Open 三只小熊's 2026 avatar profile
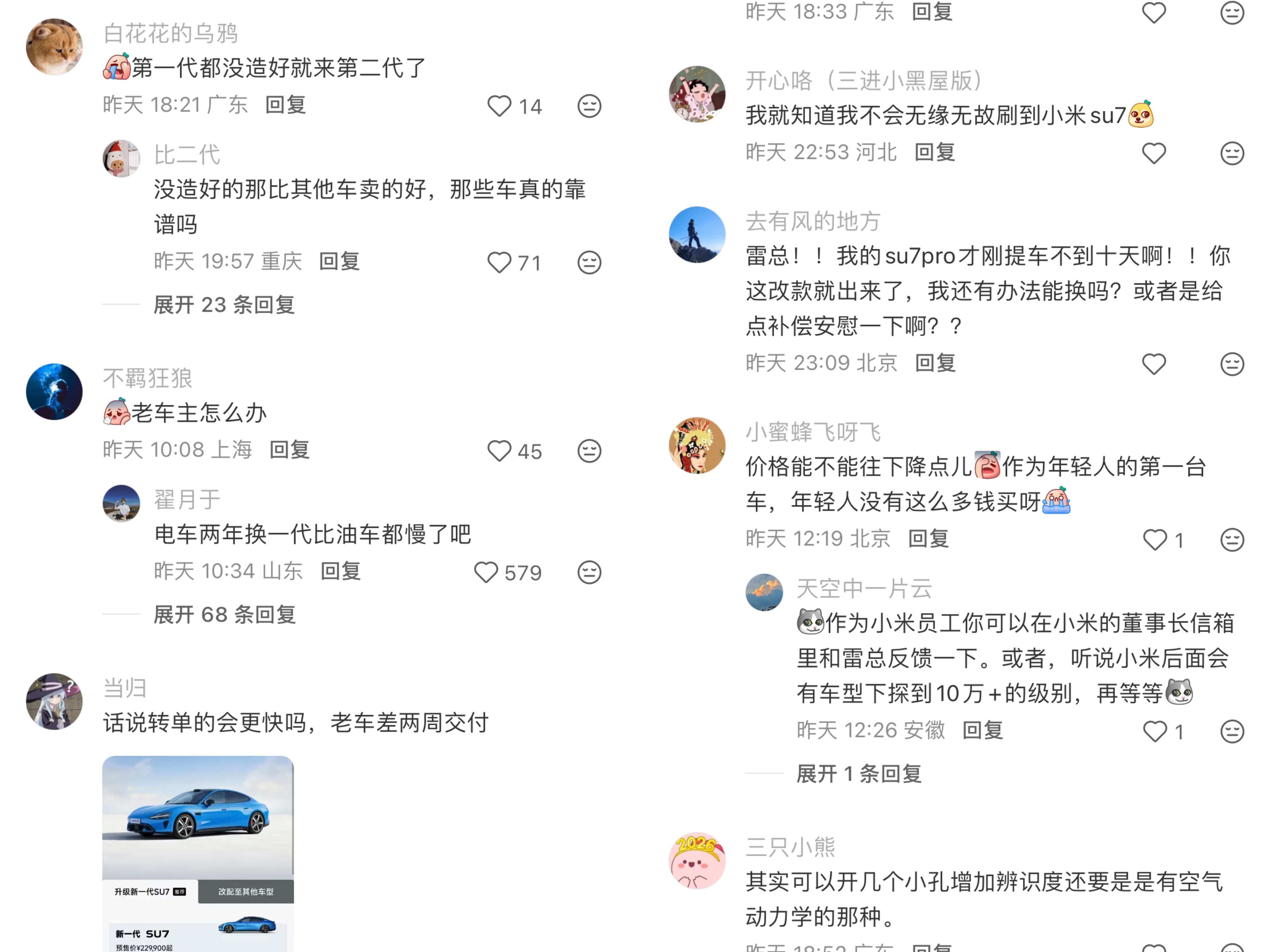 tap(697, 861)
